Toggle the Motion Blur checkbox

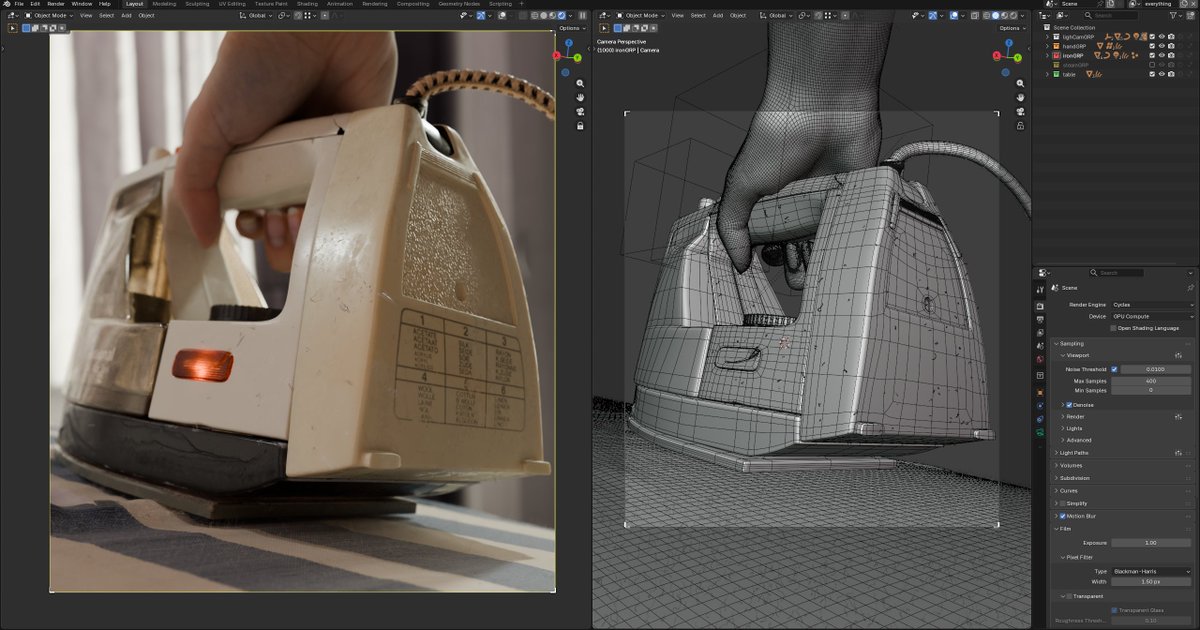[1062, 516]
